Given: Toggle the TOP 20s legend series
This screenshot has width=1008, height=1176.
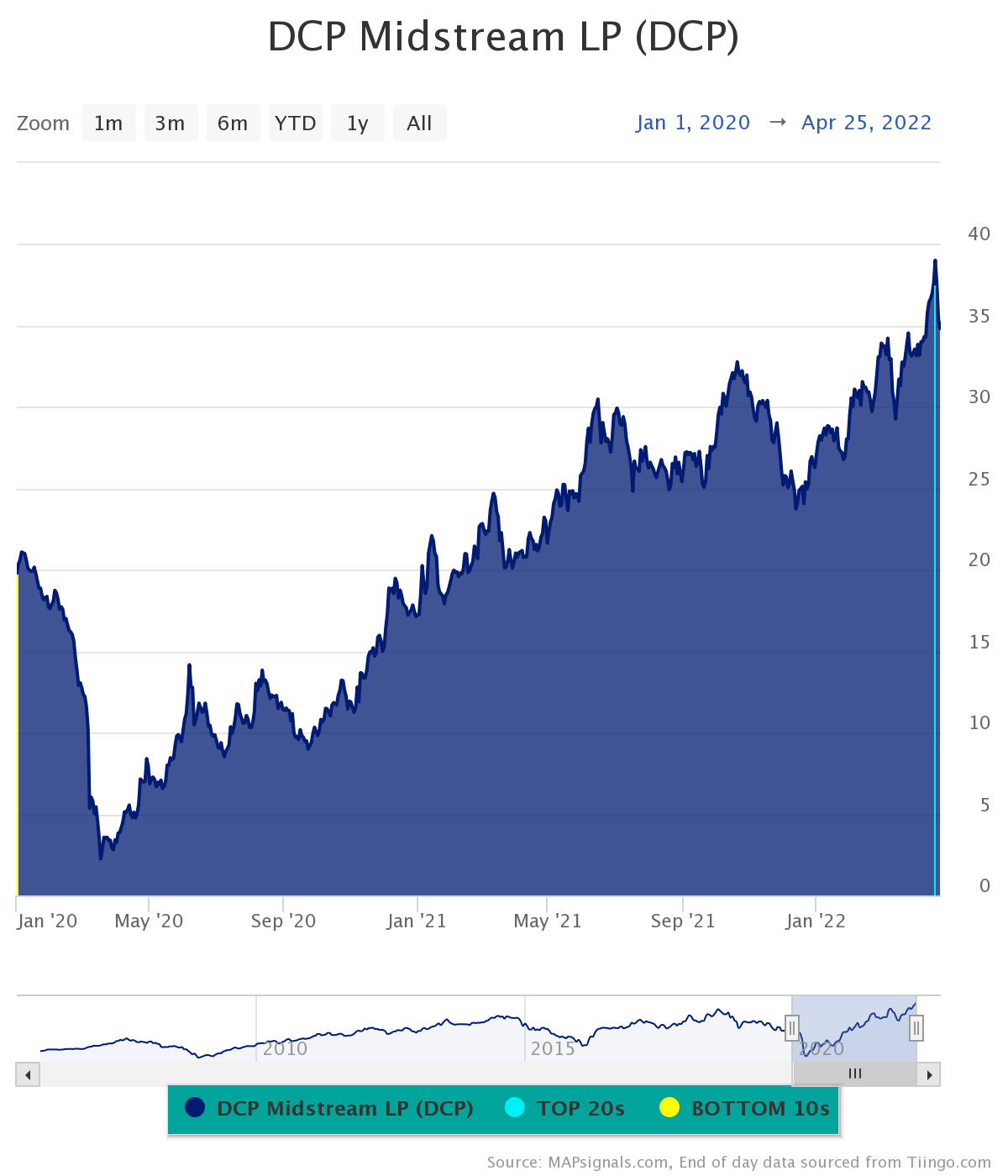Looking at the screenshot, I should tap(565, 1109).
